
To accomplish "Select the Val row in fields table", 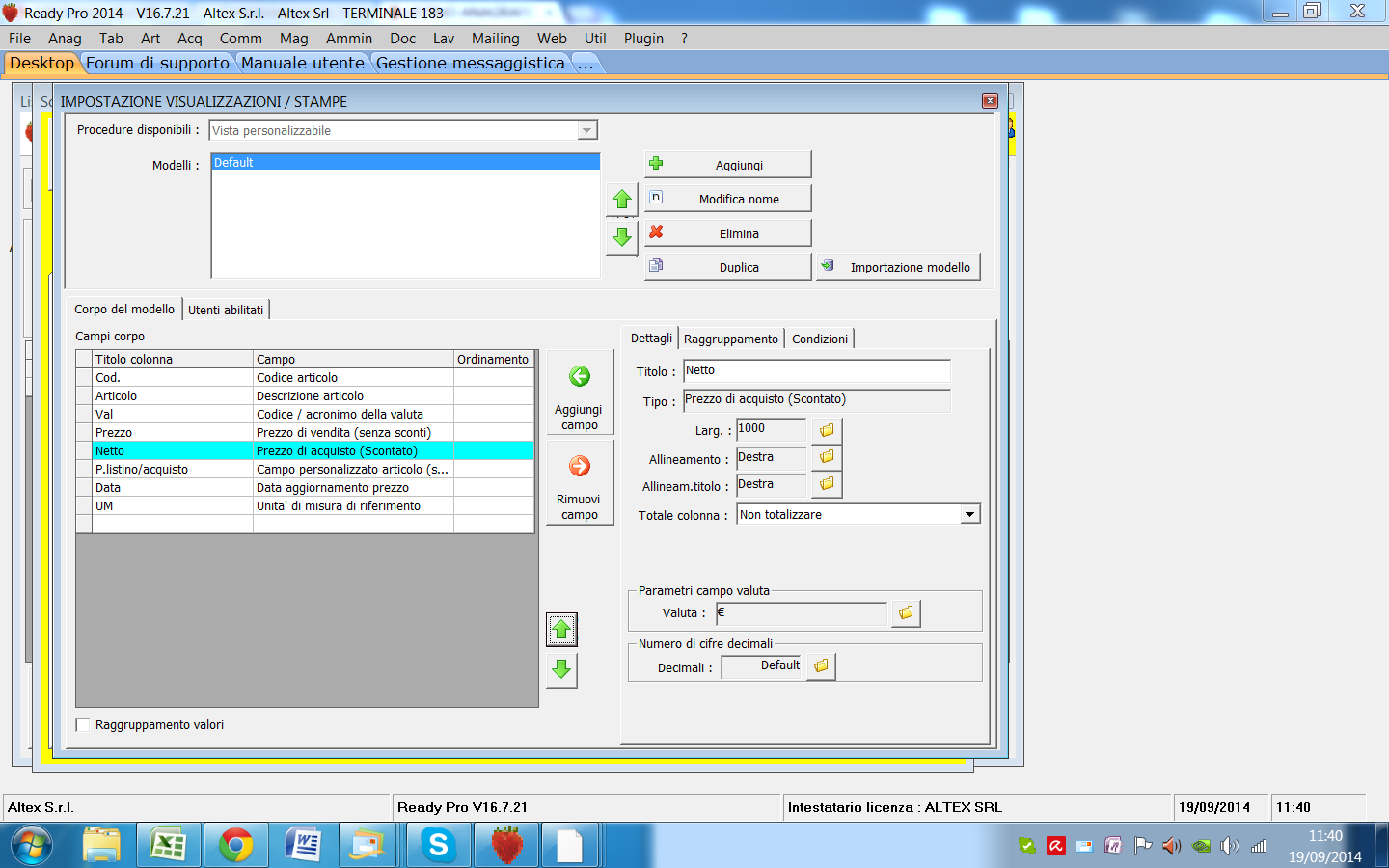I will coord(305,414).
